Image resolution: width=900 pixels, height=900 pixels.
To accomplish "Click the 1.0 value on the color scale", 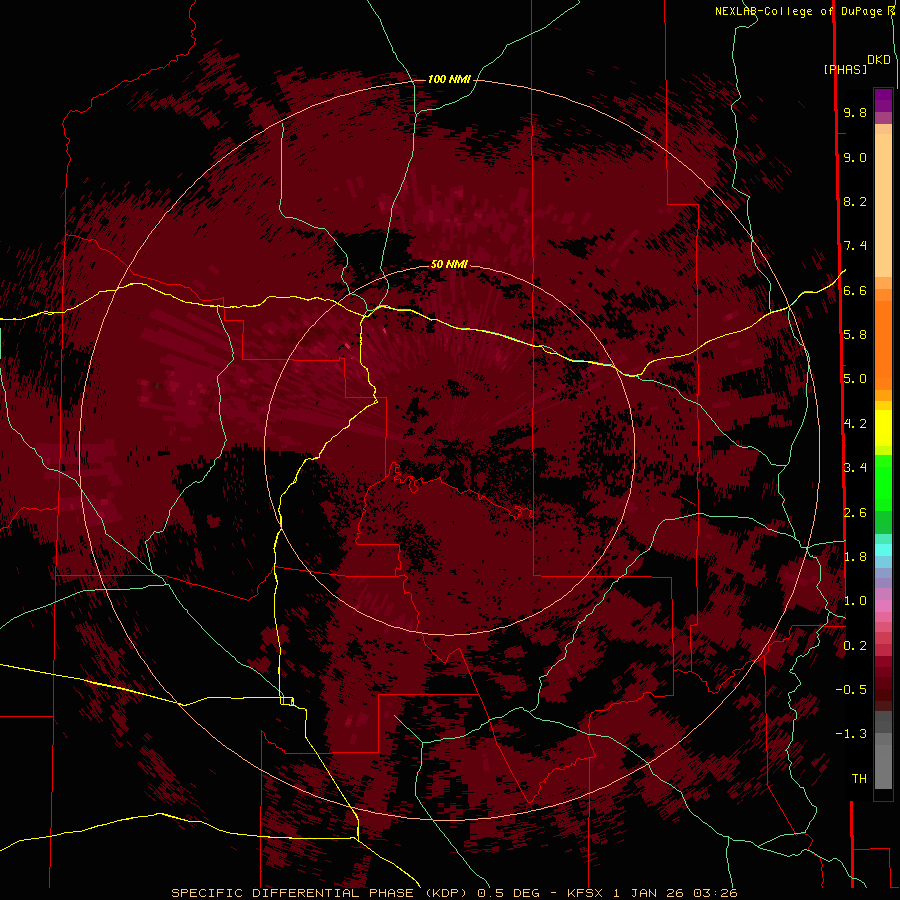I will click(x=855, y=601).
